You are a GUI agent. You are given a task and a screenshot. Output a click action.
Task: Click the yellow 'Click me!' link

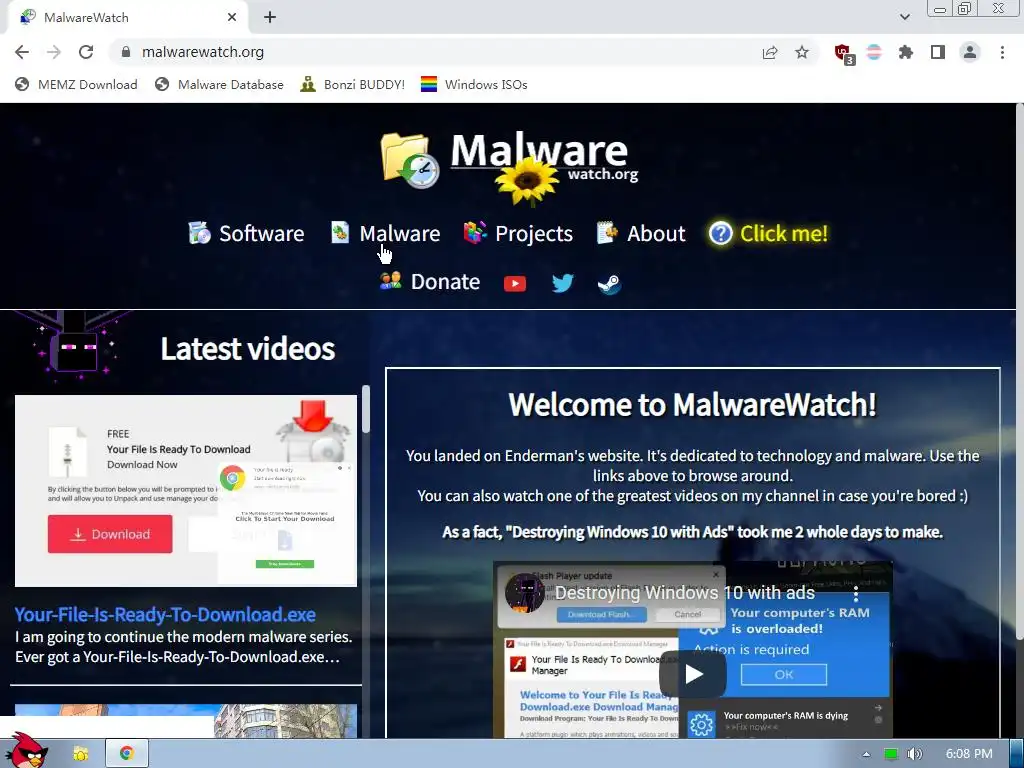(x=769, y=233)
